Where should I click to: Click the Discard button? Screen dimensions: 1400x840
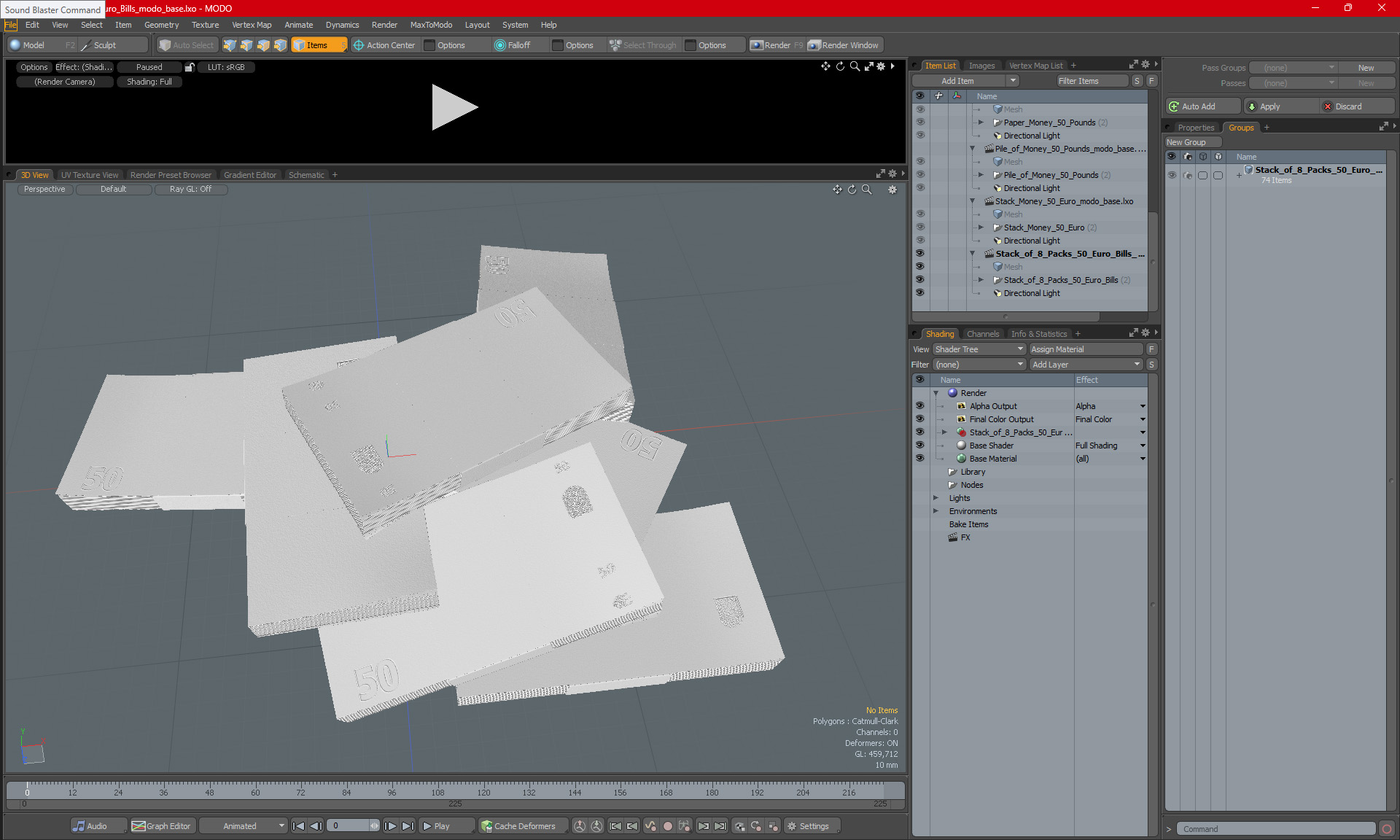coord(1356,106)
